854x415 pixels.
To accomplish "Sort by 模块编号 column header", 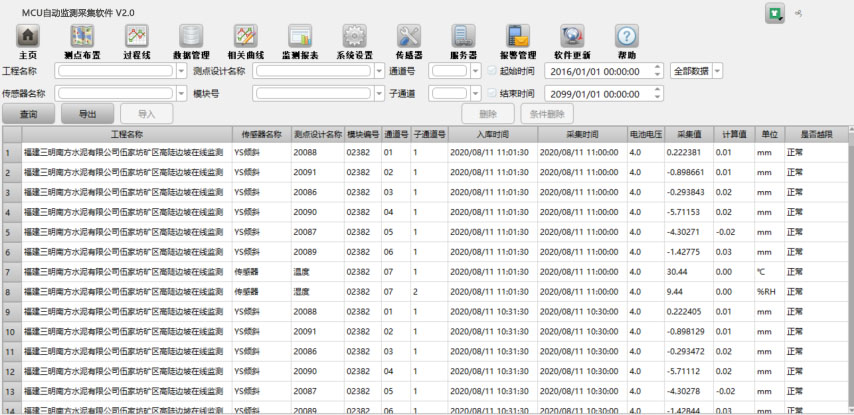I will click(363, 134).
